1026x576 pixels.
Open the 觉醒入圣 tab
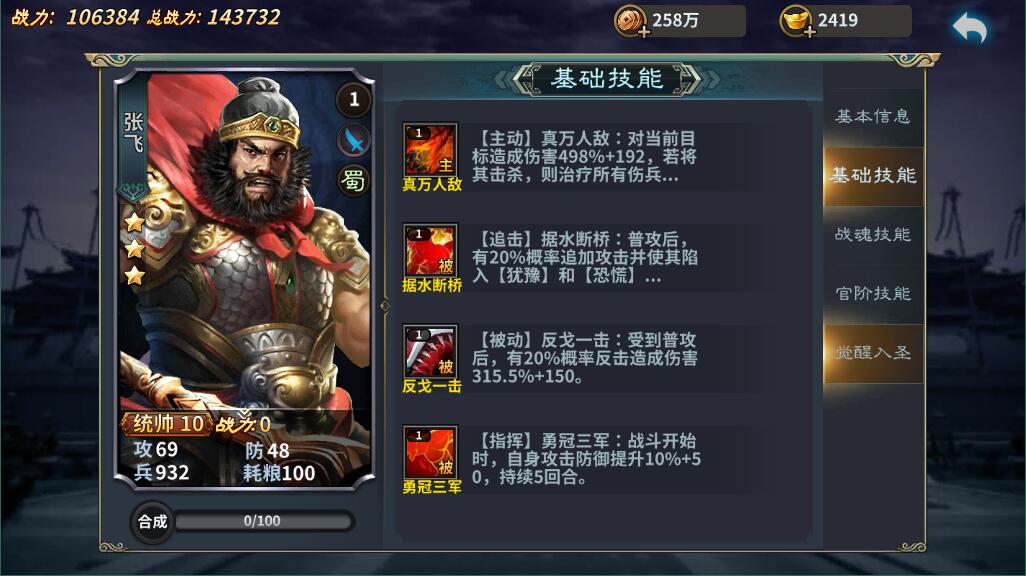(873, 353)
